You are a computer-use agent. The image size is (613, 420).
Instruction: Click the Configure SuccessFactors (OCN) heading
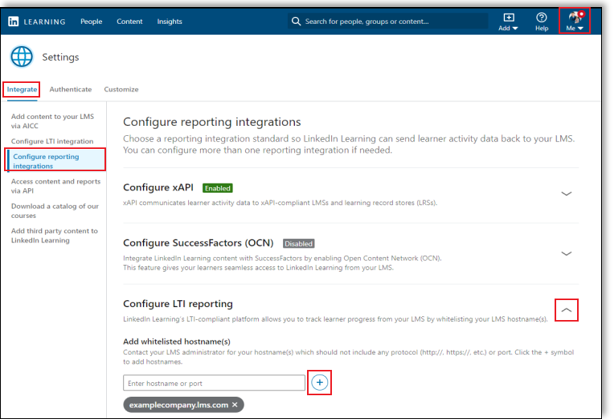coord(198,243)
